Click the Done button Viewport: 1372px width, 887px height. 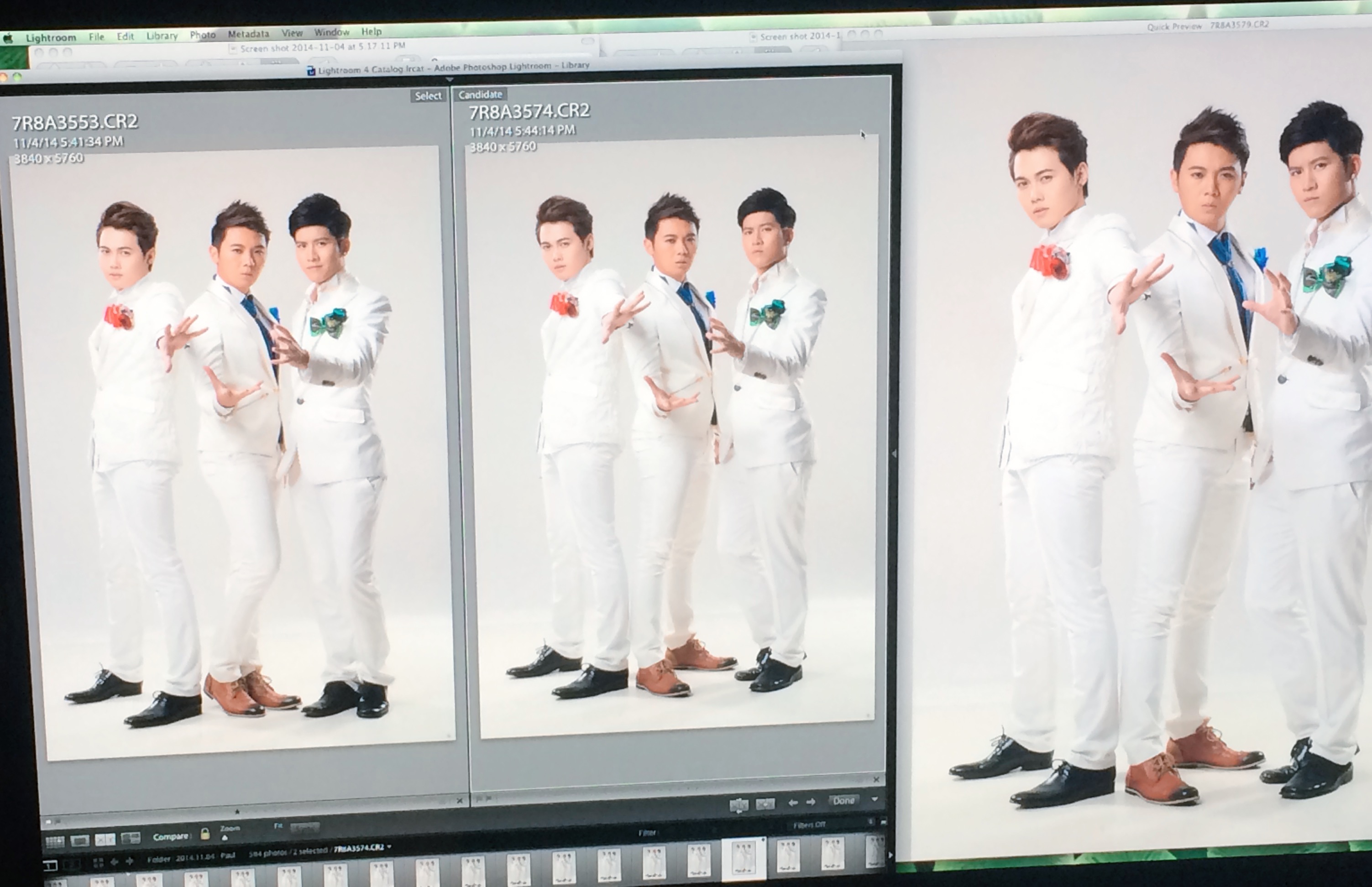click(844, 801)
